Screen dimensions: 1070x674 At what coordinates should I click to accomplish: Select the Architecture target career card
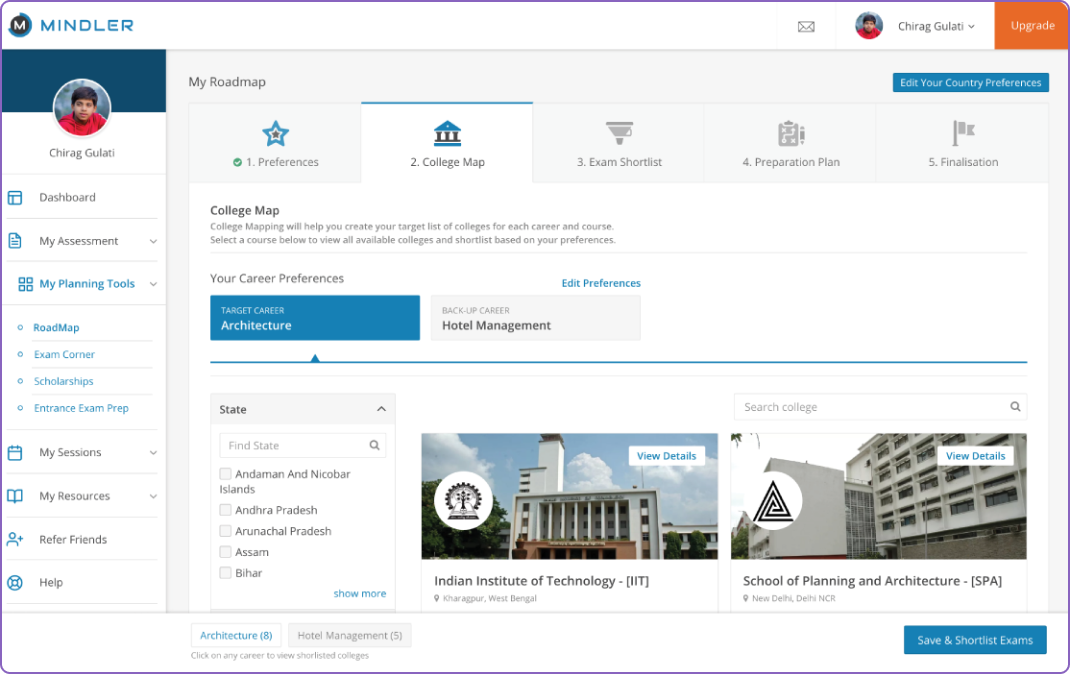coord(315,318)
